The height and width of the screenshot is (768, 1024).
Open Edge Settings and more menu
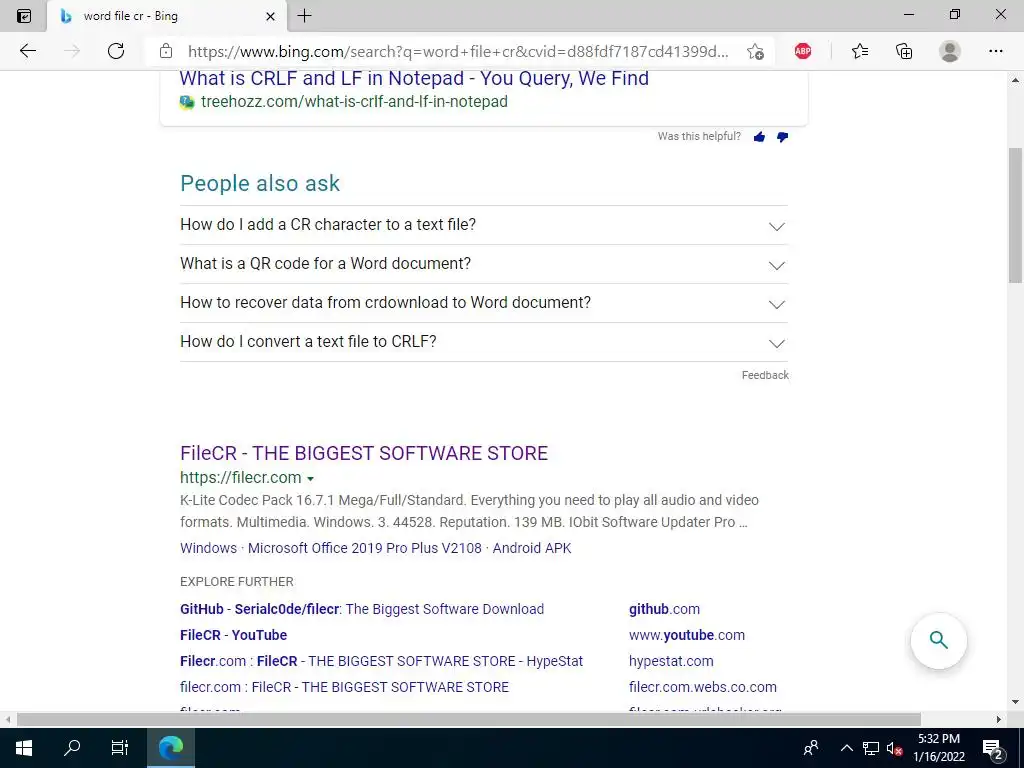995,51
